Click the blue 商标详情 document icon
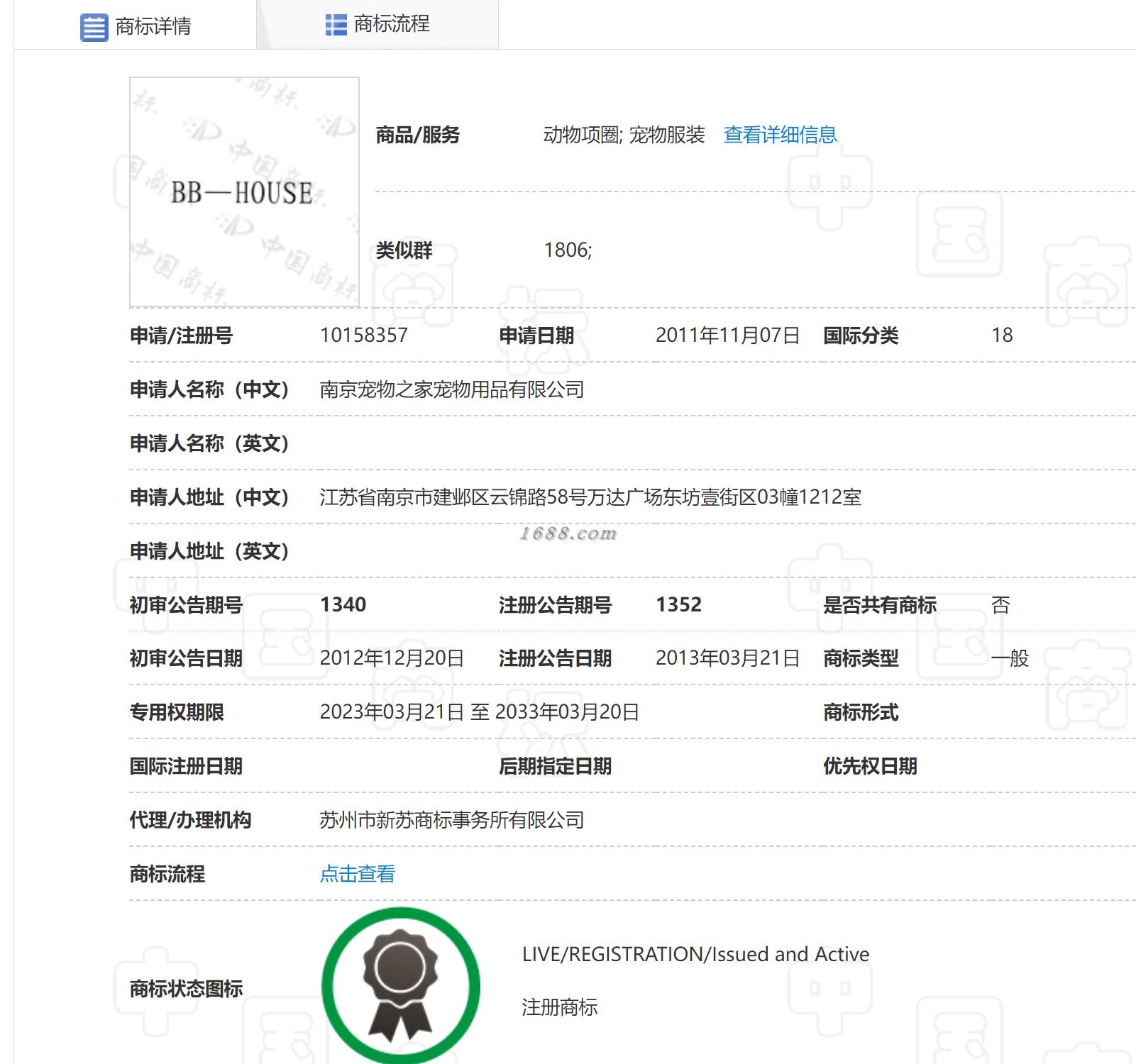 tap(94, 27)
